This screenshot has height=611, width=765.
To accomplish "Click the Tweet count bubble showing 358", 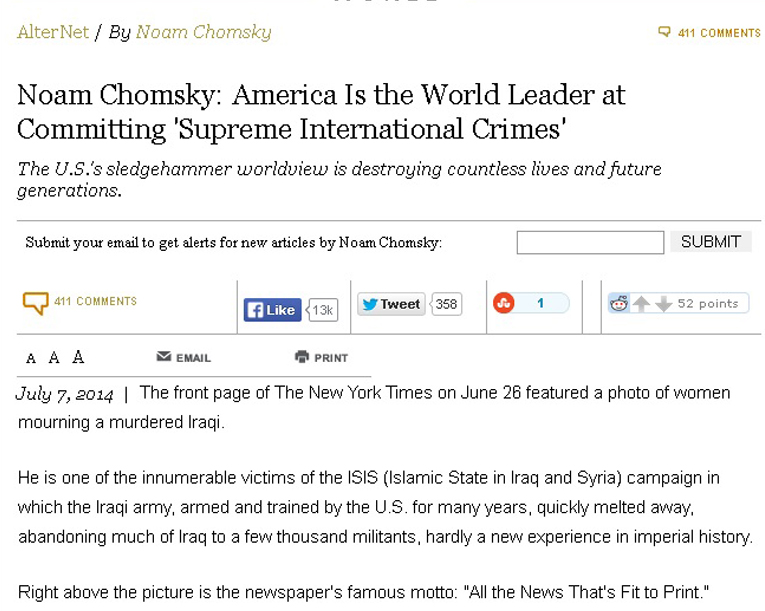I will point(446,305).
